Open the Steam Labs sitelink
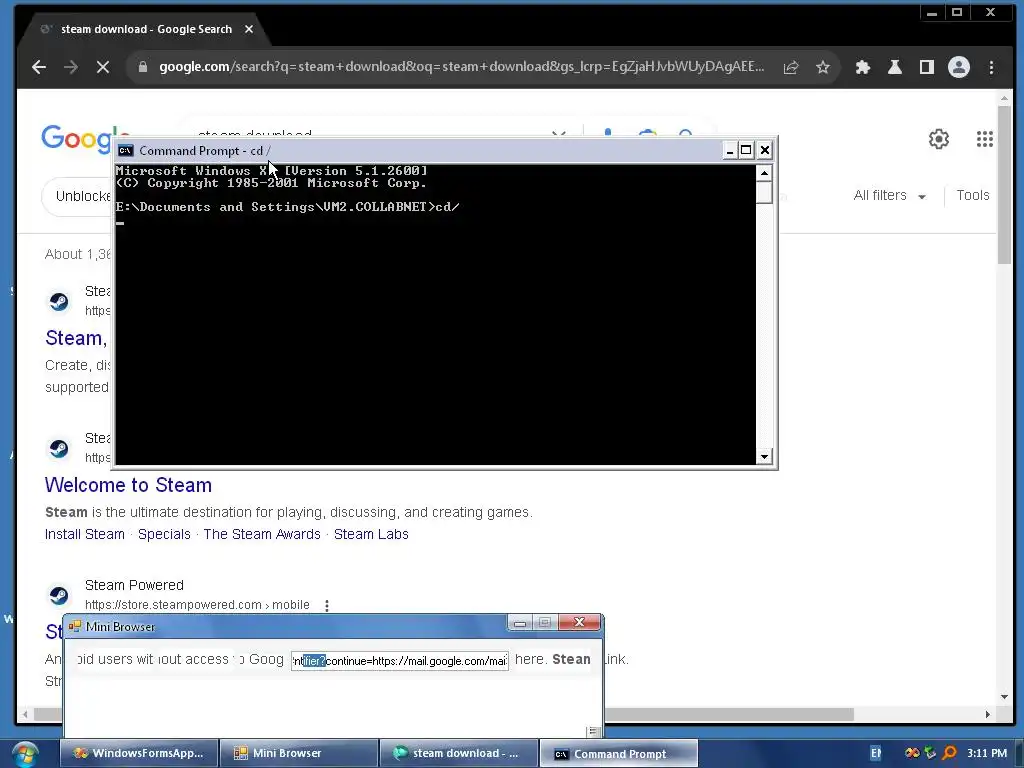Screen dimensions: 1024x768 pyautogui.click(x=371, y=534)
